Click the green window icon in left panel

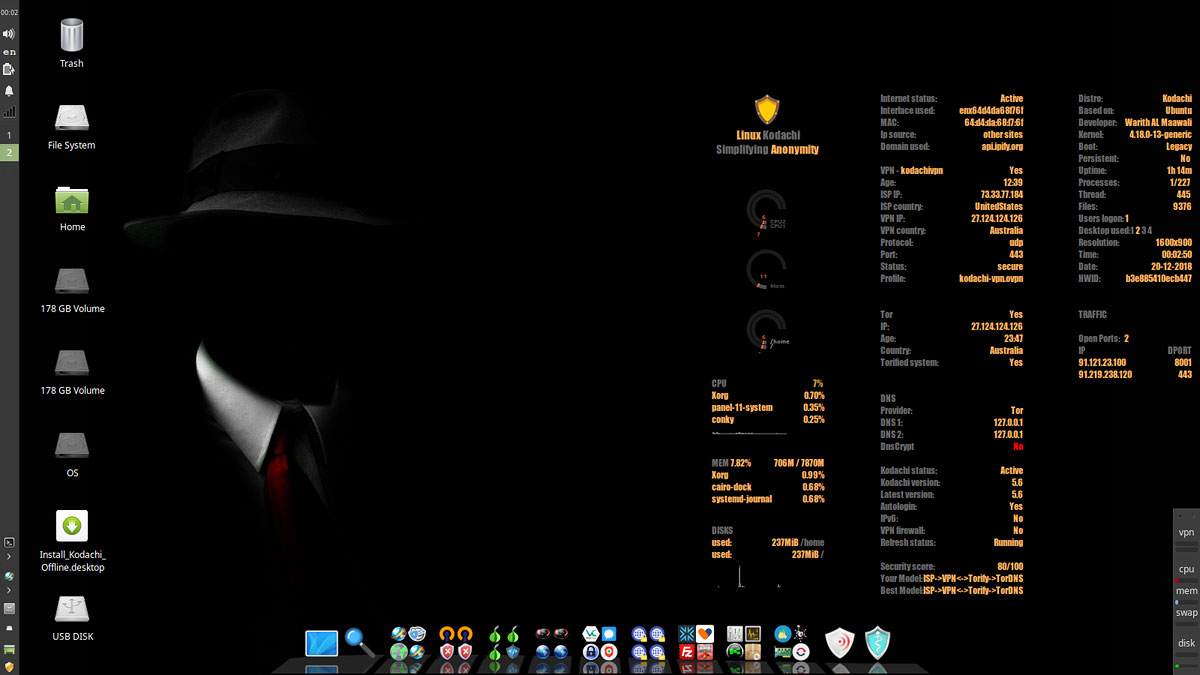tap(9, 649)
